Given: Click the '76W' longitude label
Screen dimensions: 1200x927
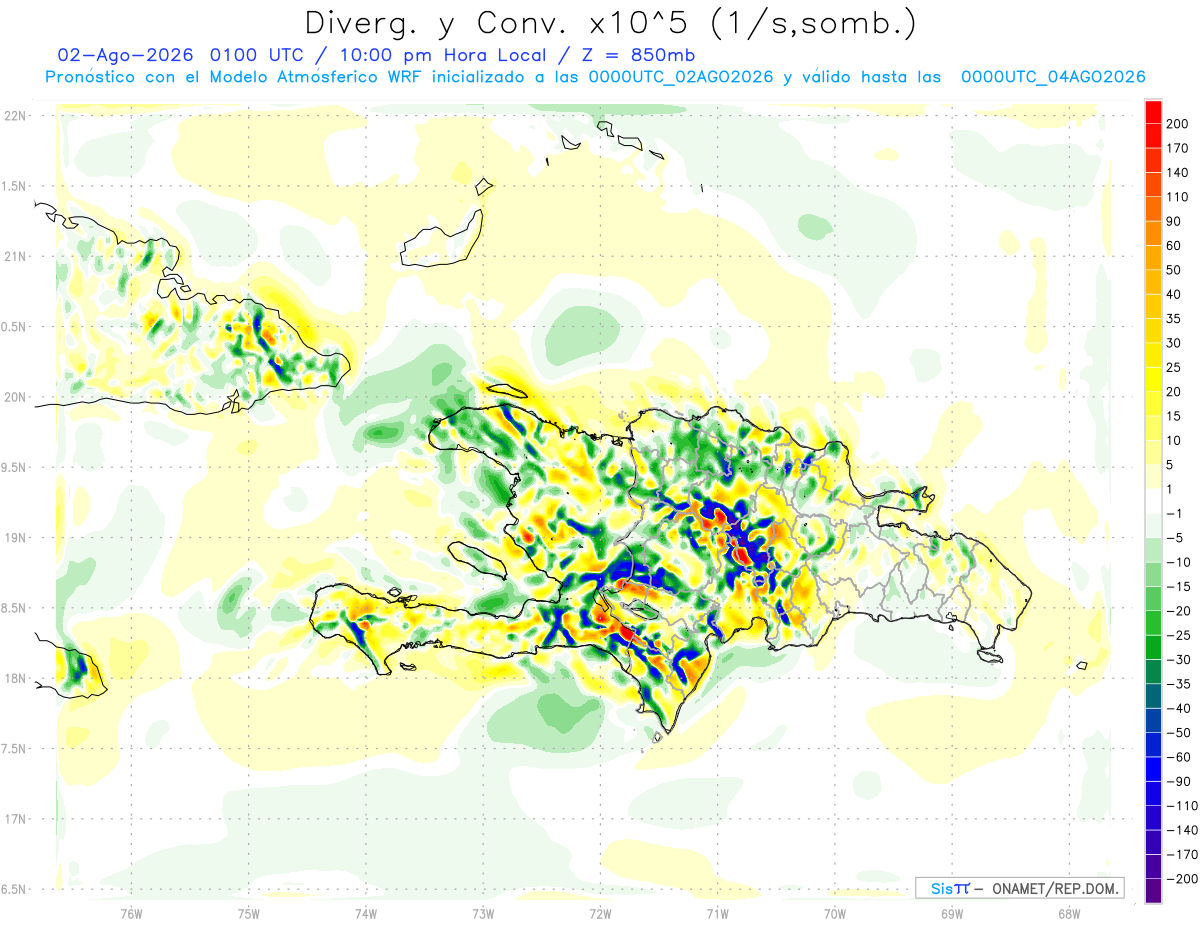Looking at the screenshot, I should pyautogui.click(x=131, y=913).
